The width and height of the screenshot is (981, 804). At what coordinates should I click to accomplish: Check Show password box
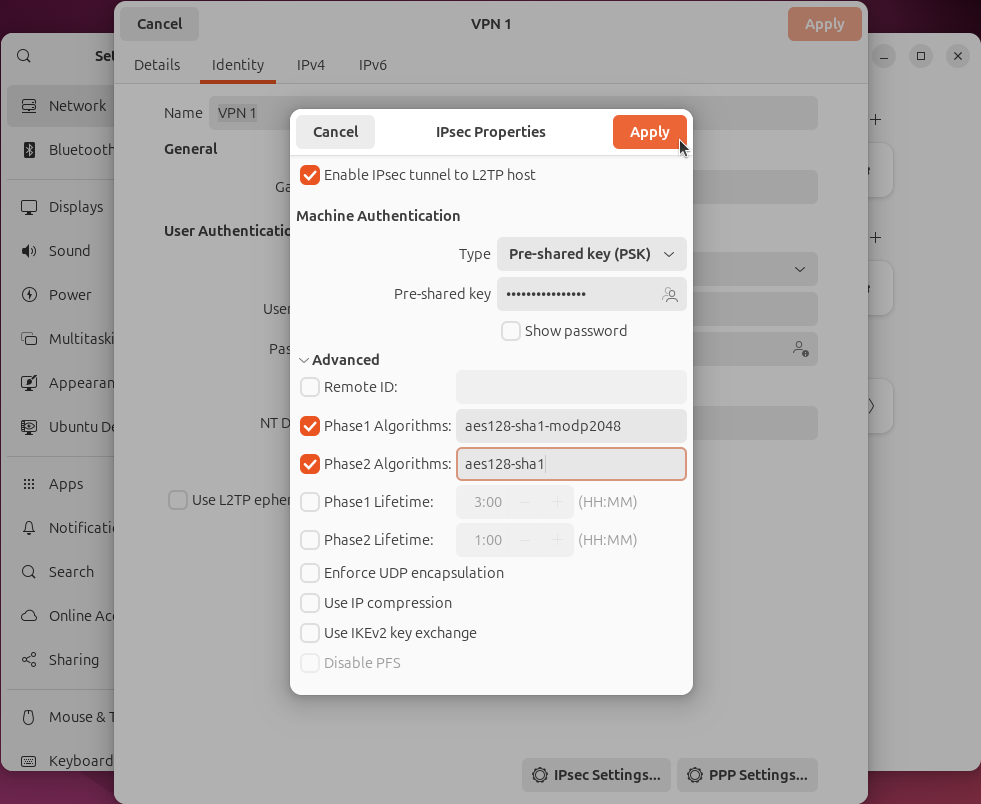pyautogui.click(x=511, y=331)
